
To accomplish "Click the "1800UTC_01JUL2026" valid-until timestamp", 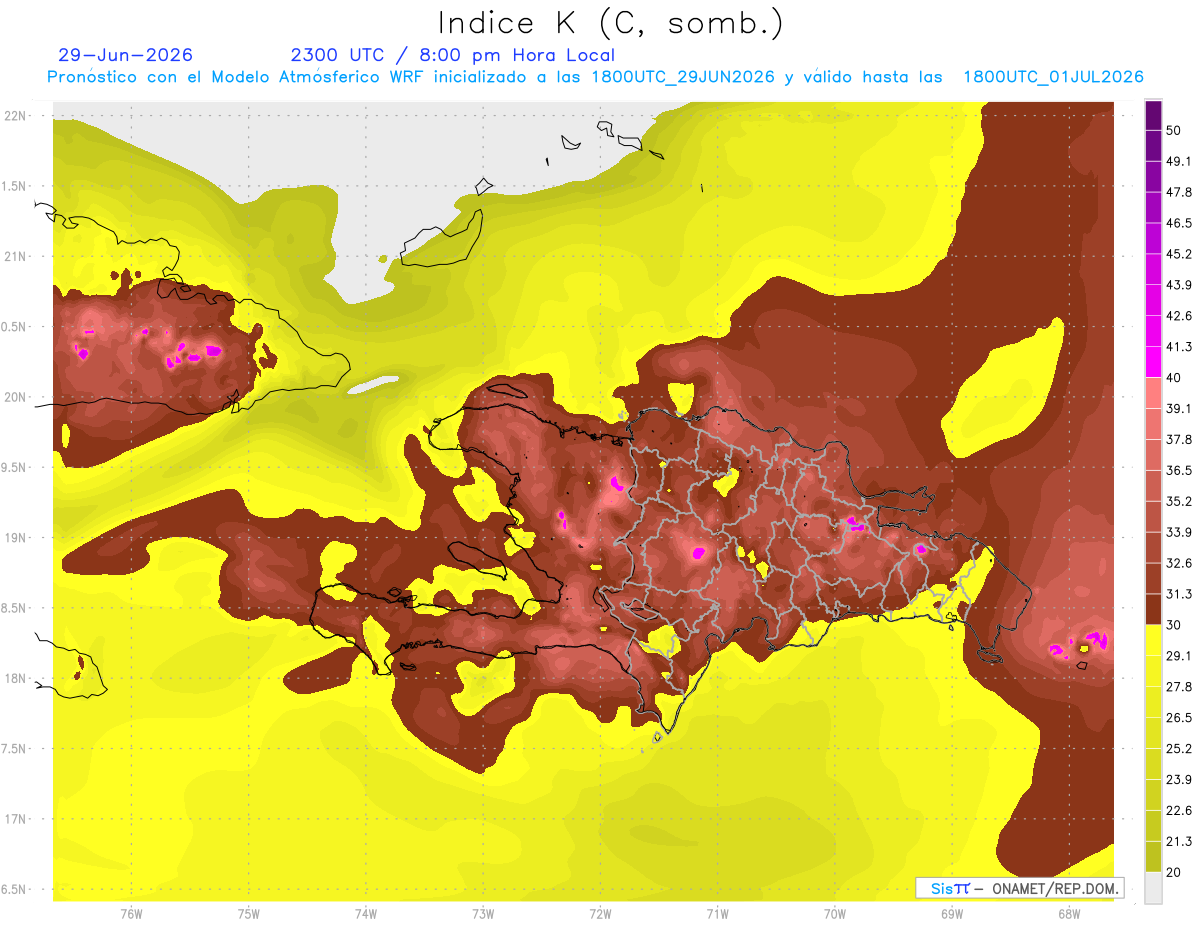I will point(1053,77).
